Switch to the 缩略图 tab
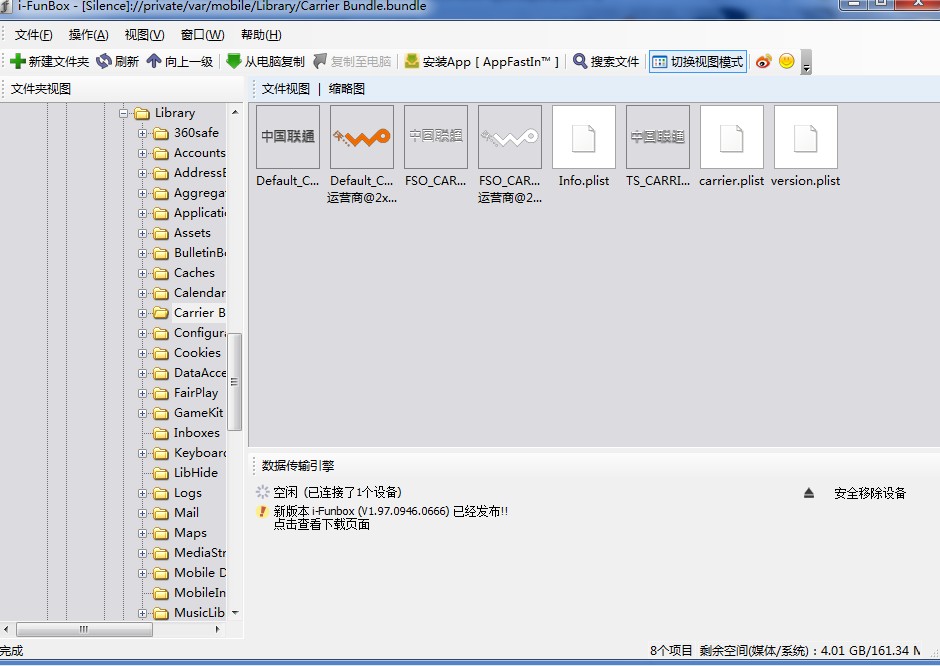The image size is (940, 666). point(347,89)
